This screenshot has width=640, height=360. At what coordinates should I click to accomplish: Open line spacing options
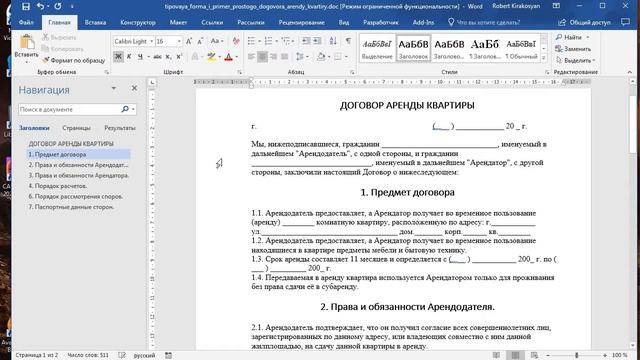[302, 57]
